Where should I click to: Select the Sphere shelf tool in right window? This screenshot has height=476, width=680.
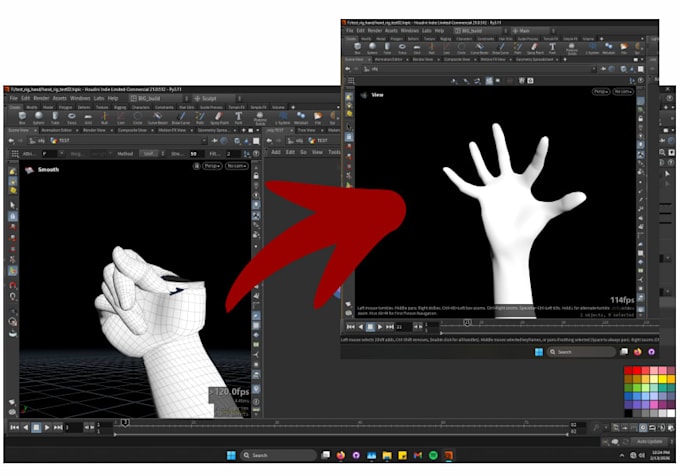(373, 48)
